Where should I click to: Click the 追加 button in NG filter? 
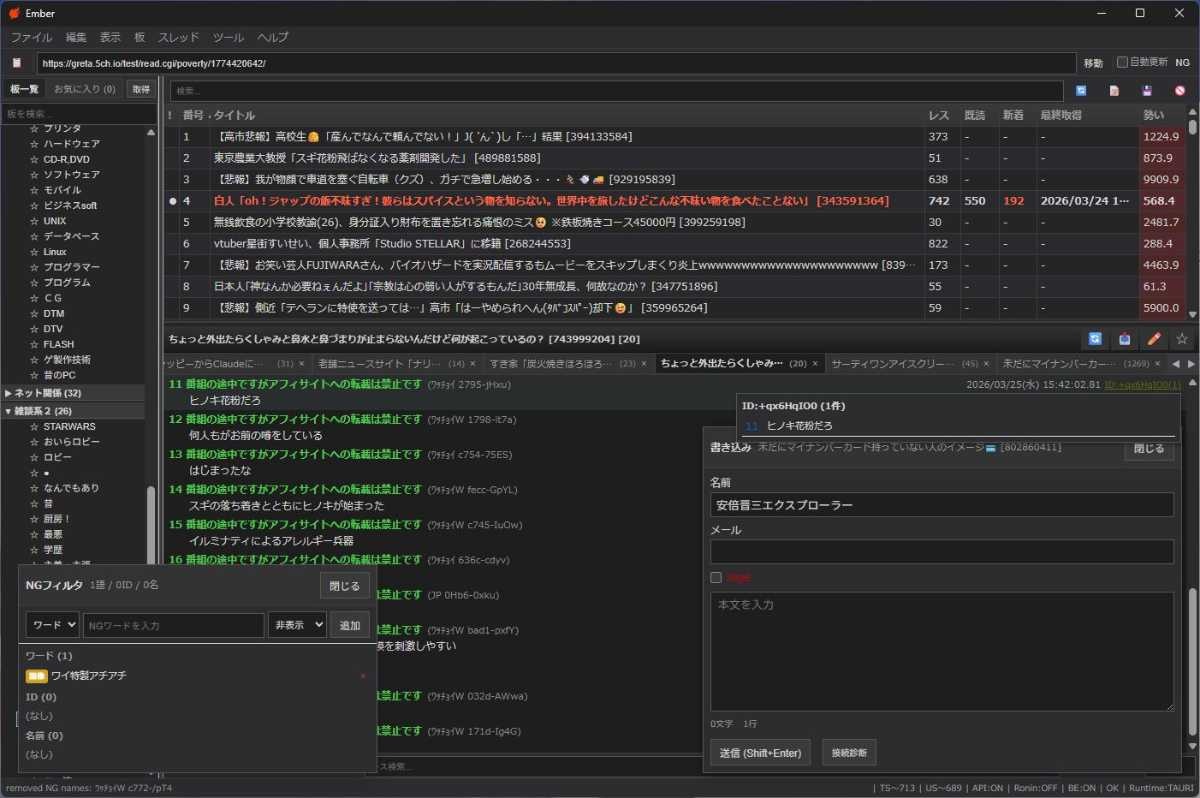350,625
